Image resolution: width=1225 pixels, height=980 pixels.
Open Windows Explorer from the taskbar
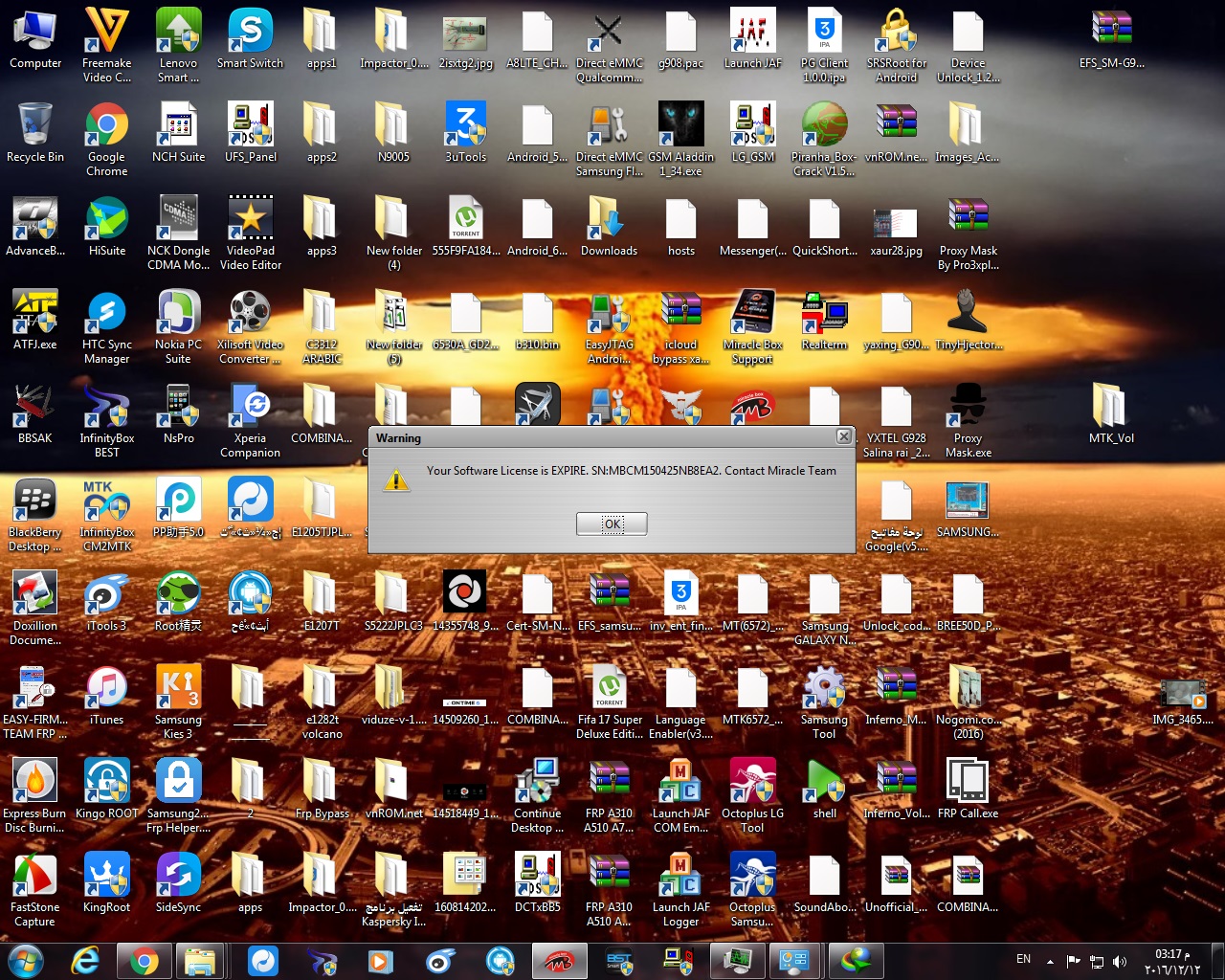[x=201, y=960]
